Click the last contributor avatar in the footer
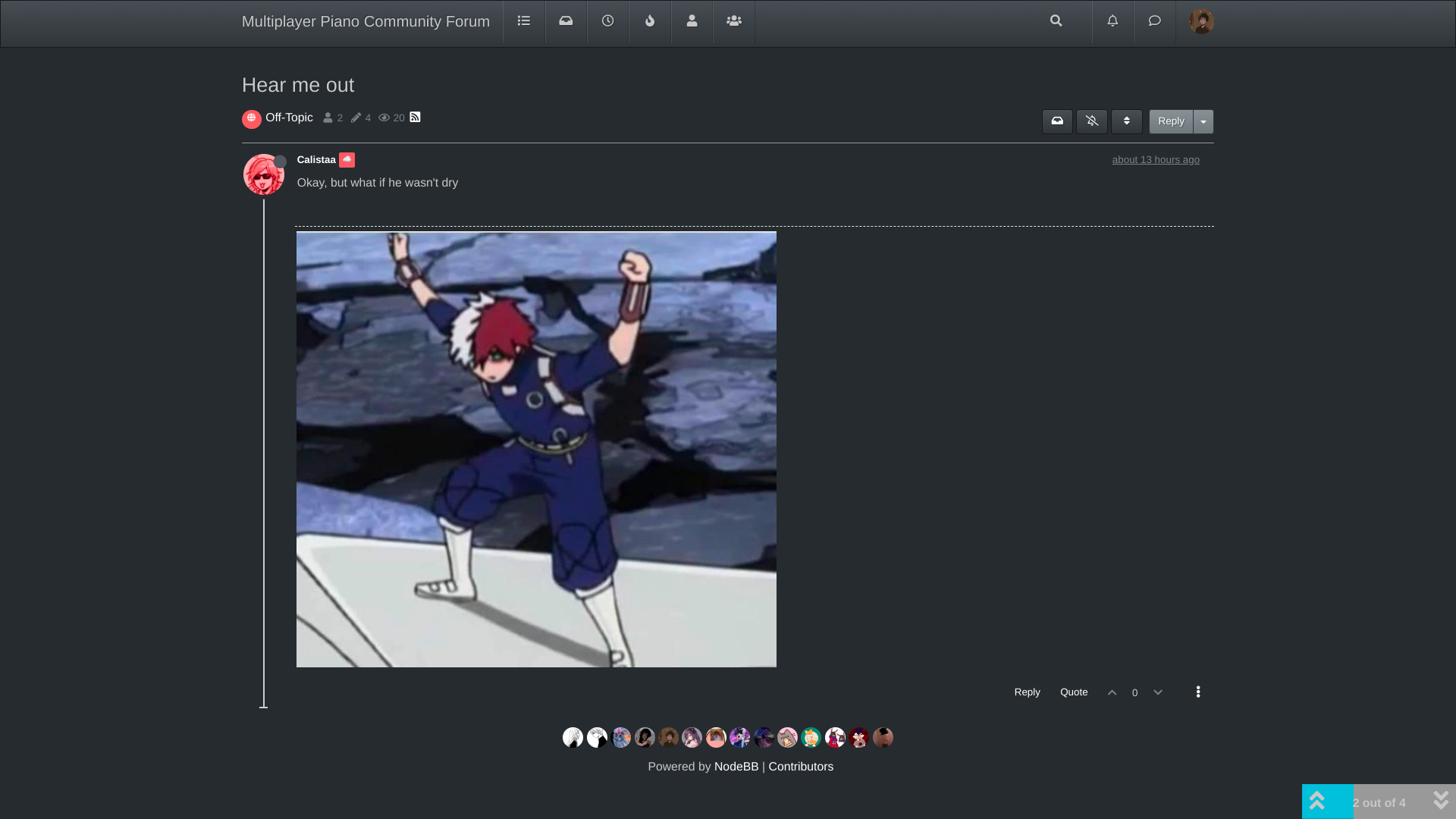Viewport: 1456px width, 819px height. tap(883, 737)
